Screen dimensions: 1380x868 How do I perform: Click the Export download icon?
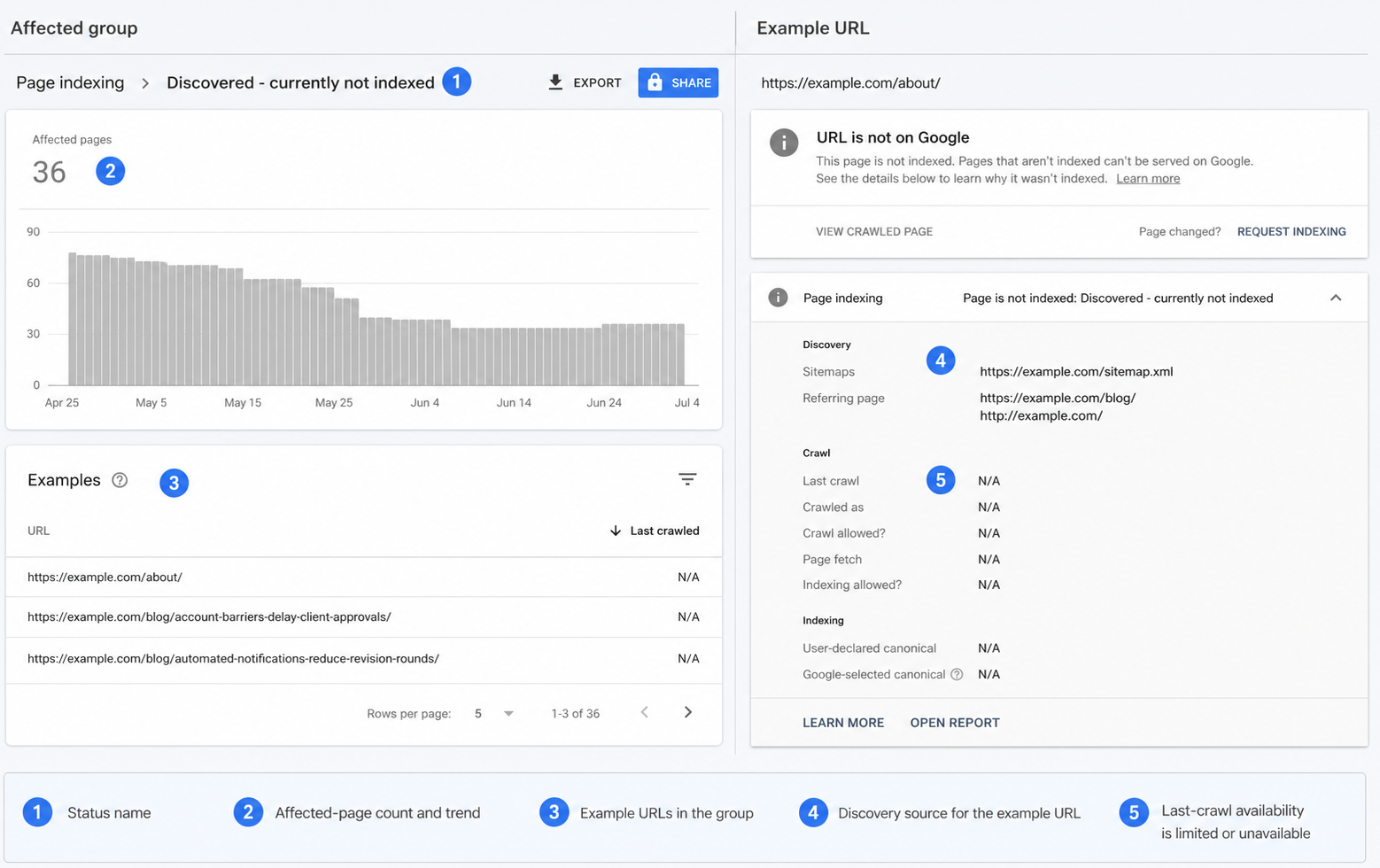coord(555,82)
